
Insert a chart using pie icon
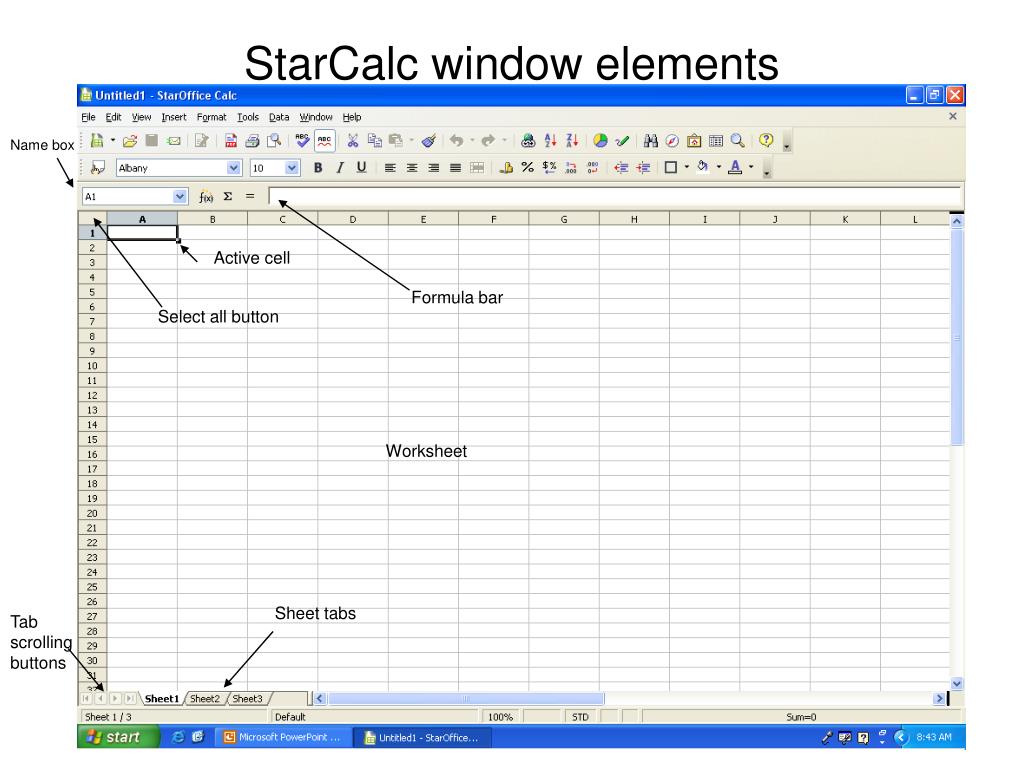click(600, 140)
